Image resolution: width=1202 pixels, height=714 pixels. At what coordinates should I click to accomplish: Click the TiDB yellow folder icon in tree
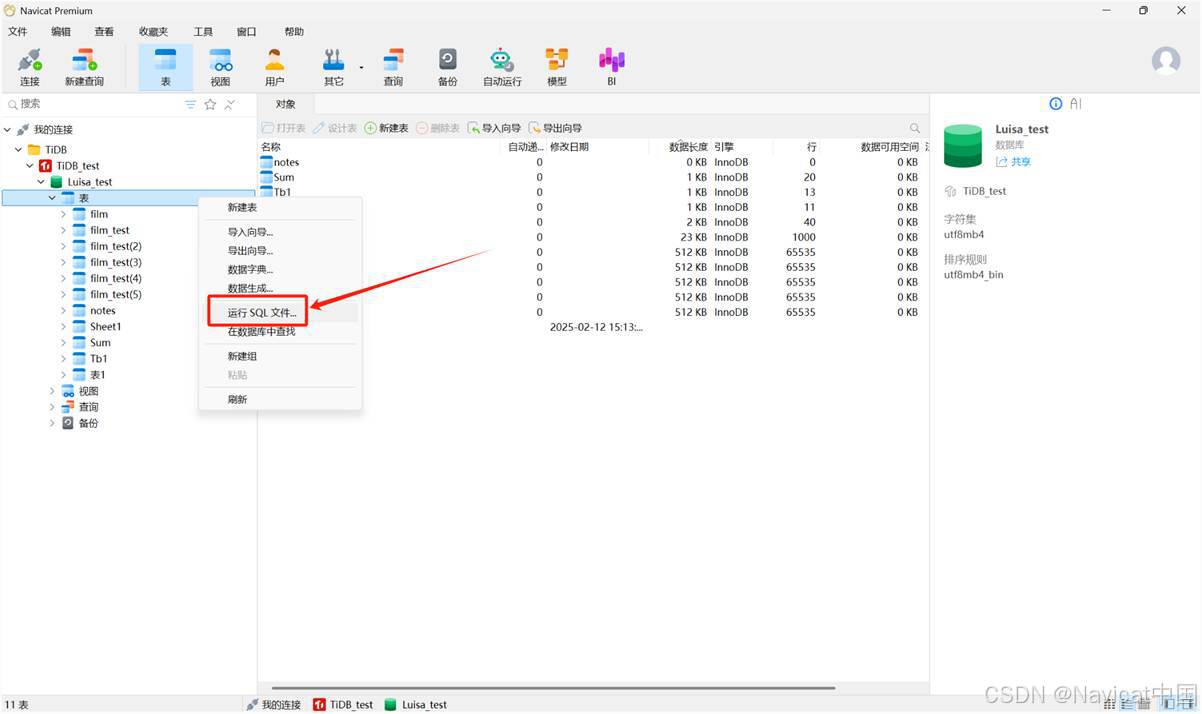(x=34, y=150)
